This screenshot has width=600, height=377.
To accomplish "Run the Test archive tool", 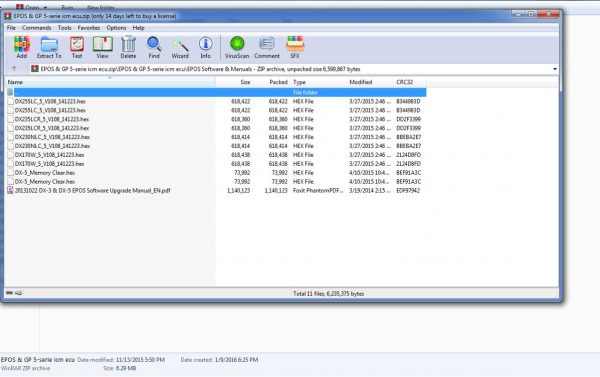I will 77,47.
